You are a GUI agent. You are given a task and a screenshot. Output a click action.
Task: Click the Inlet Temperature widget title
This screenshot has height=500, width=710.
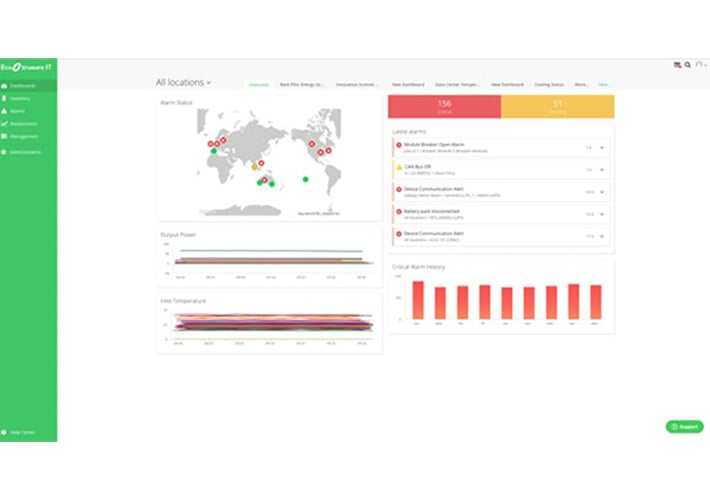[183, 301]
